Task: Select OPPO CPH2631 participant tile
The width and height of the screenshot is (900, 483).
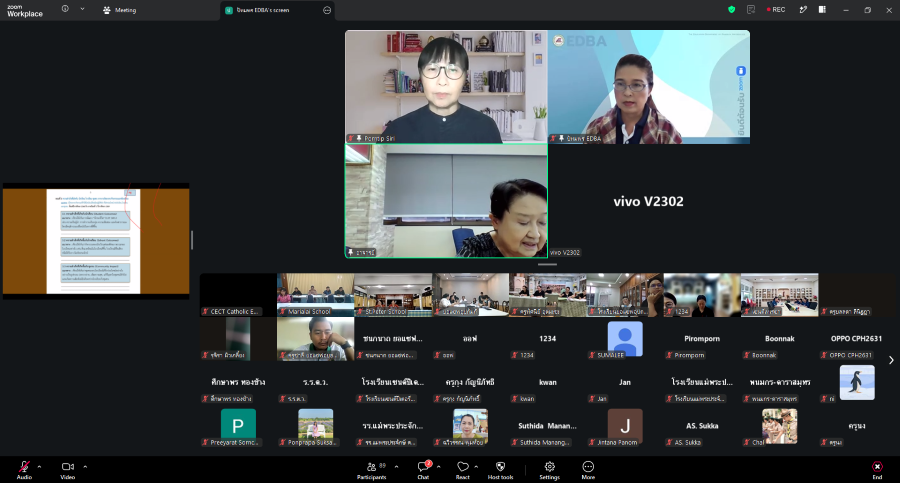Action: click(x=856, y=340)
